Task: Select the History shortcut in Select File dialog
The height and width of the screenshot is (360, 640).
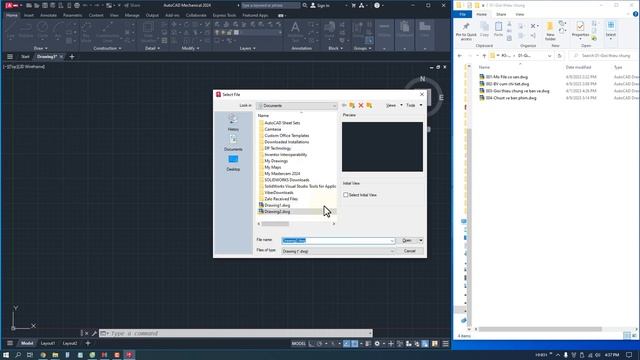Action: click(233, 122)
